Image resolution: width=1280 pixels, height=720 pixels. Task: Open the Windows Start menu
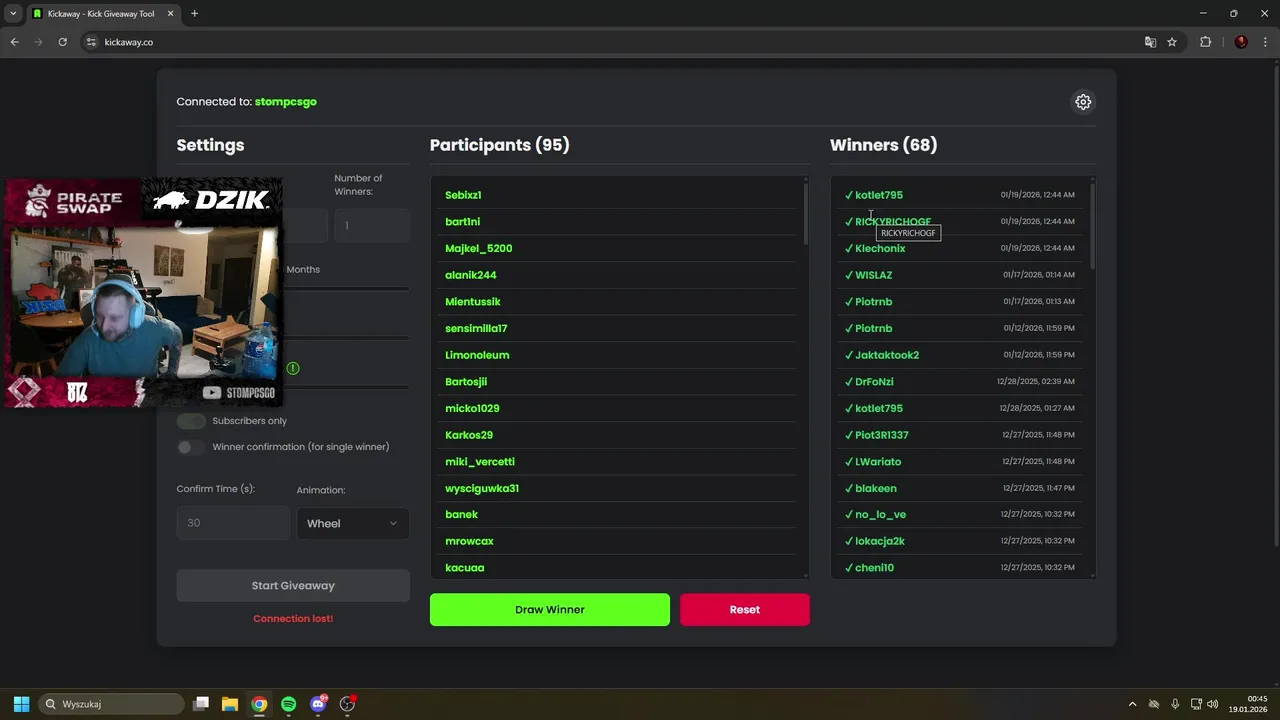tap(21, 704)
